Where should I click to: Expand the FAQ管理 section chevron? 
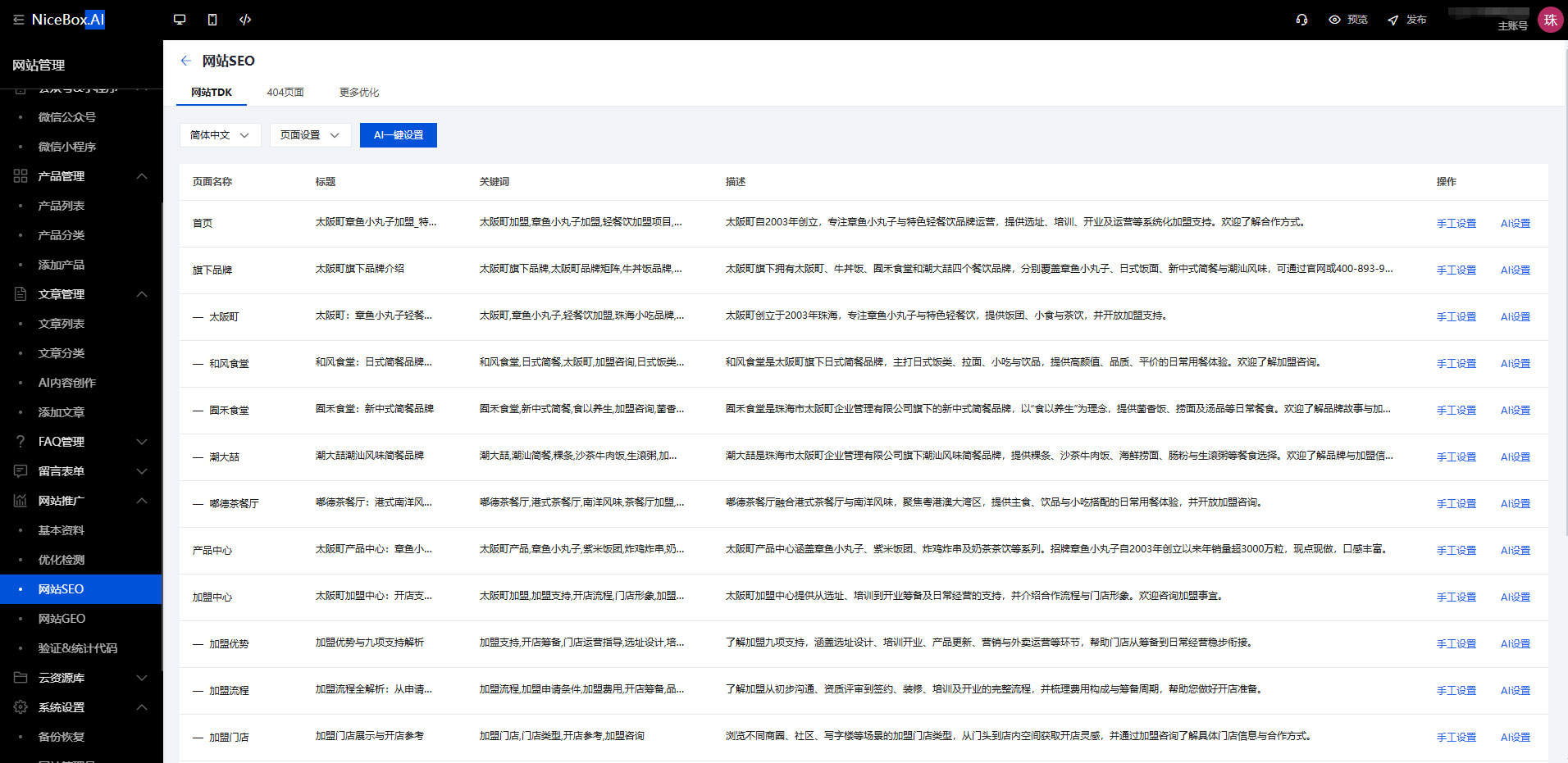(x=142, y=442)
